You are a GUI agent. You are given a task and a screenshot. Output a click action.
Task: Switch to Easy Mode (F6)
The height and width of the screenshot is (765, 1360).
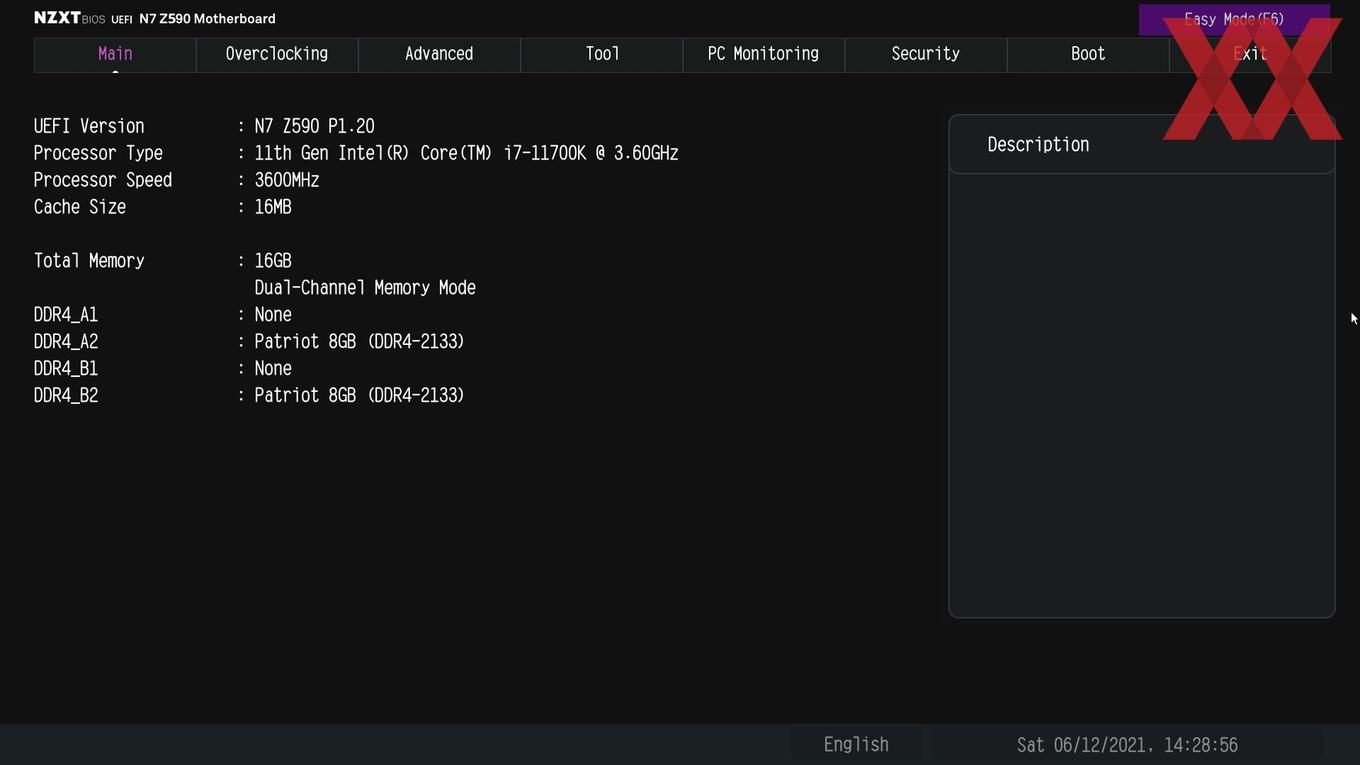(x=1234, y=19)
